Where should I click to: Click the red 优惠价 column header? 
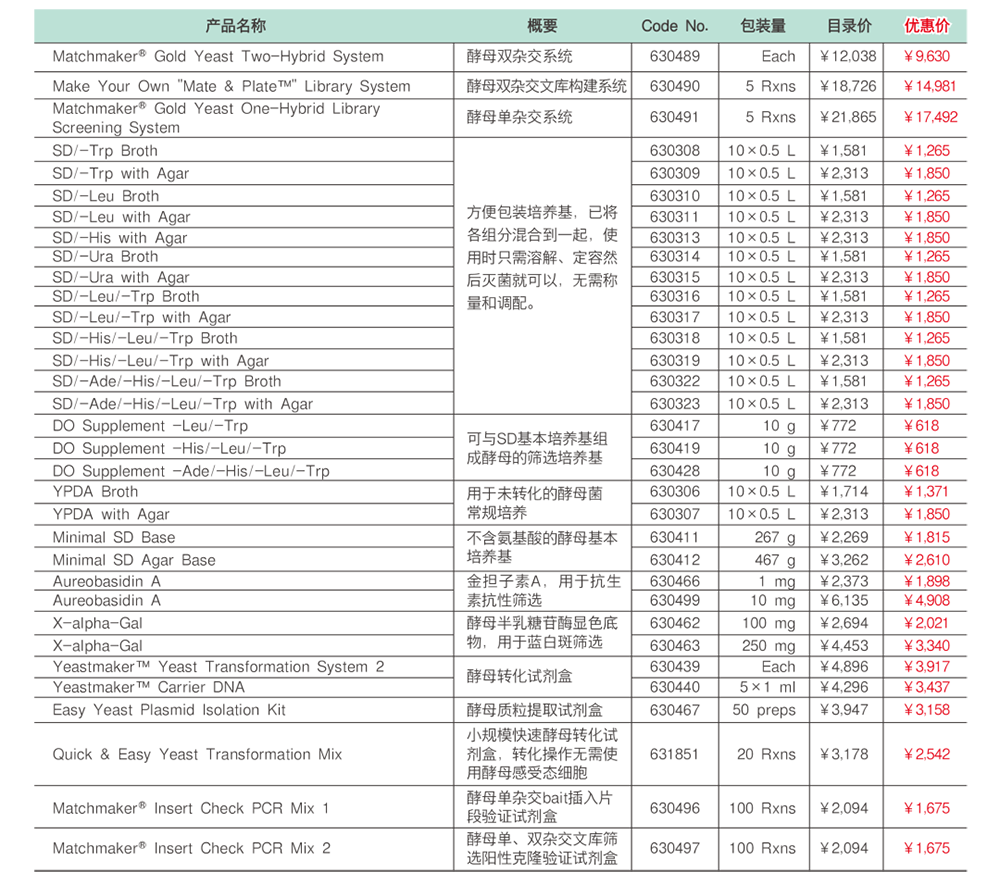pos(927,26)
